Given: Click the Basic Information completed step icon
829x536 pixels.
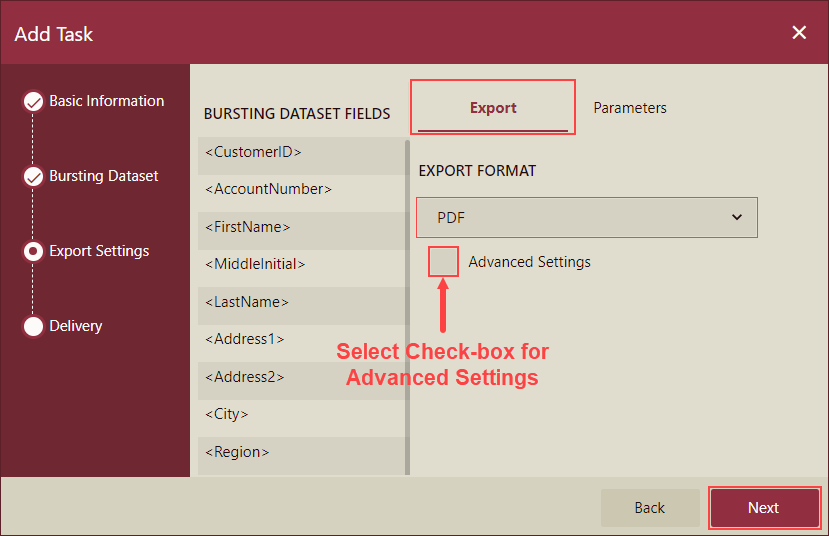Looking at the screenshot, I should click(x=33, y=101).
